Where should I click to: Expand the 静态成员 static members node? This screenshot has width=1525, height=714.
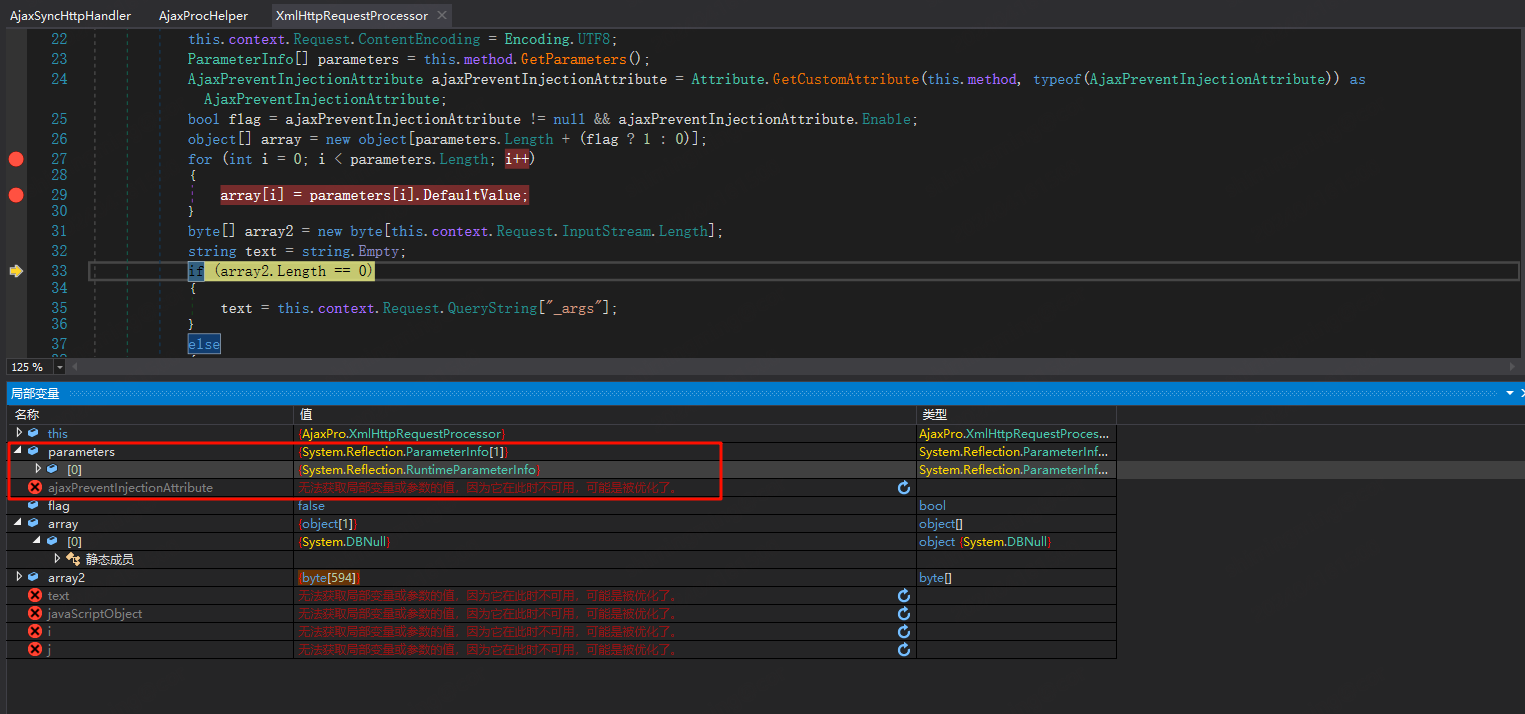coord(57,559)
